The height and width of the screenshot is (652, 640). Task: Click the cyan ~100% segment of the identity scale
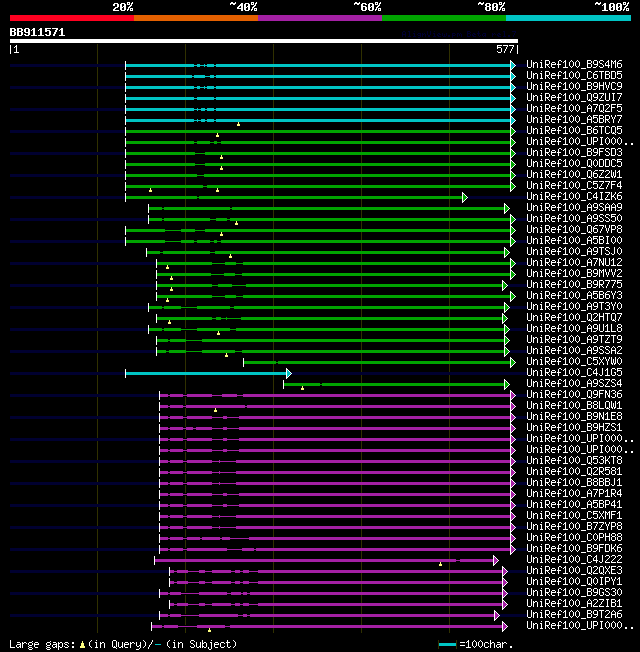pyautogui.click(x=568, y=18)
